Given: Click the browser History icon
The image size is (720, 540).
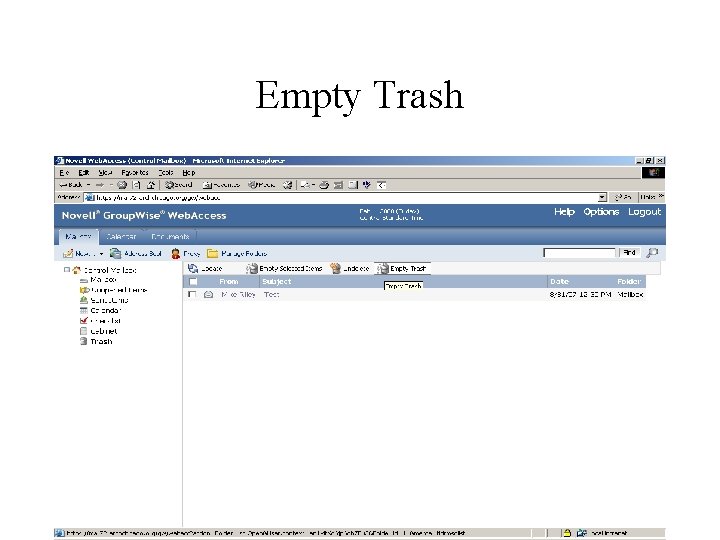Looking at the screenshot, I should (x=287, y=185).
